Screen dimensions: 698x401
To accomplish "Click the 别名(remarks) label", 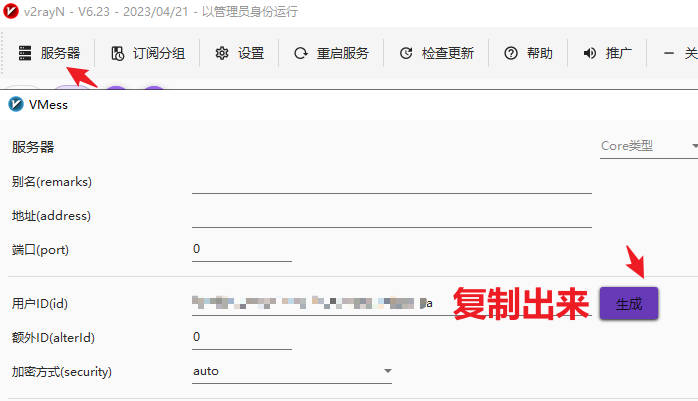I will tap(52, 182).
